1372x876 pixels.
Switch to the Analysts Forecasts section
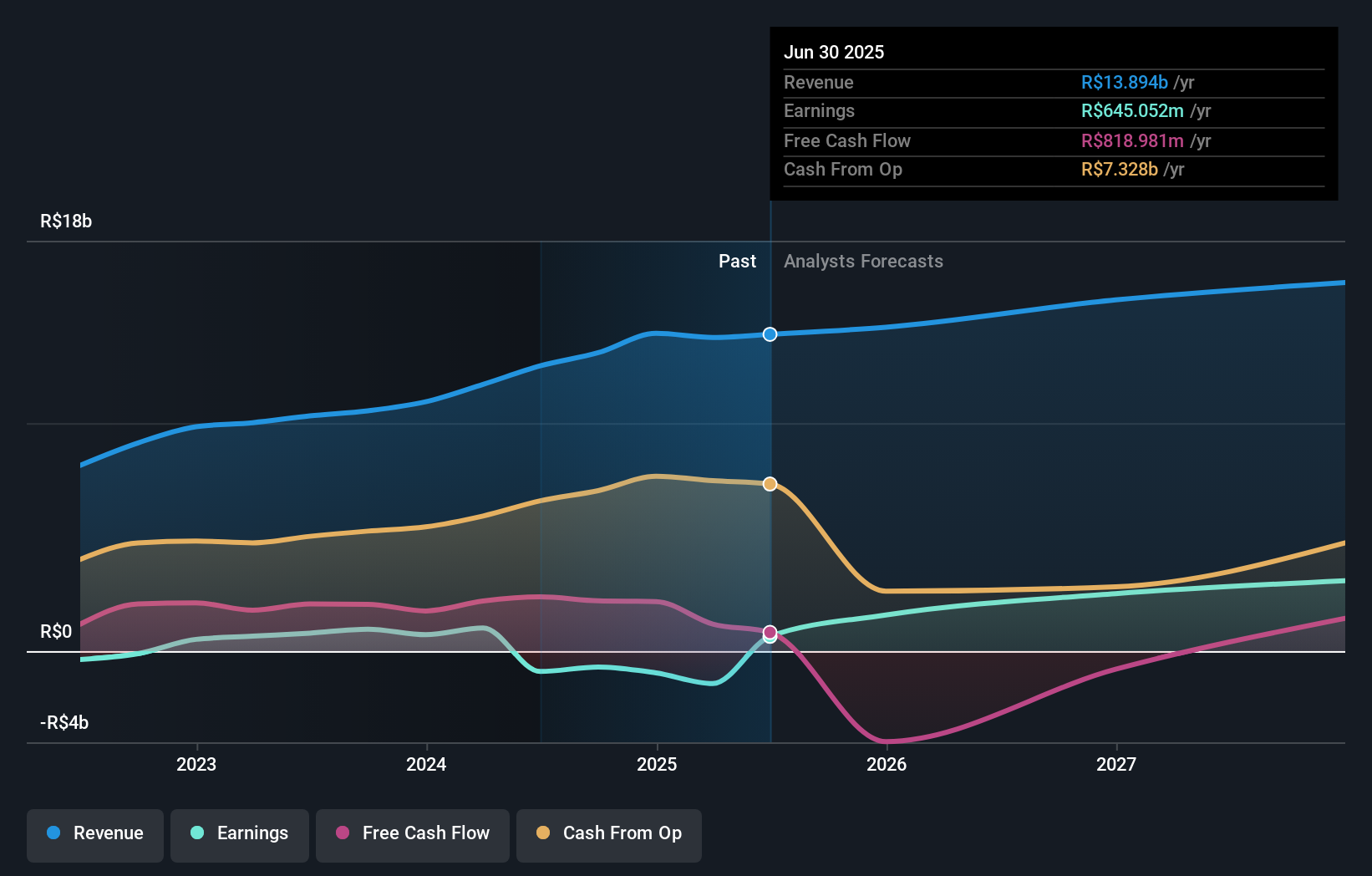click(863, 261)
